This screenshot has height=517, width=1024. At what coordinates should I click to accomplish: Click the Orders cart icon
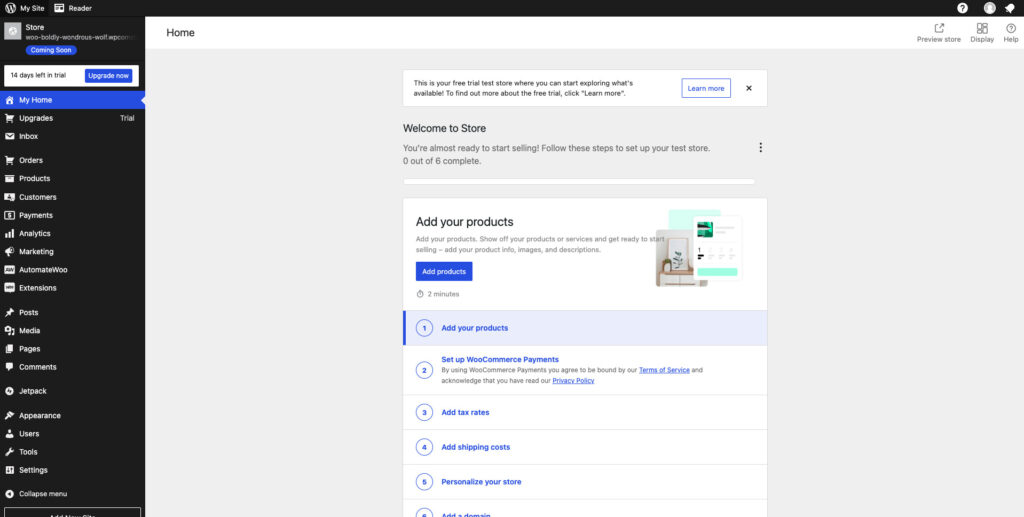point(9,161)
